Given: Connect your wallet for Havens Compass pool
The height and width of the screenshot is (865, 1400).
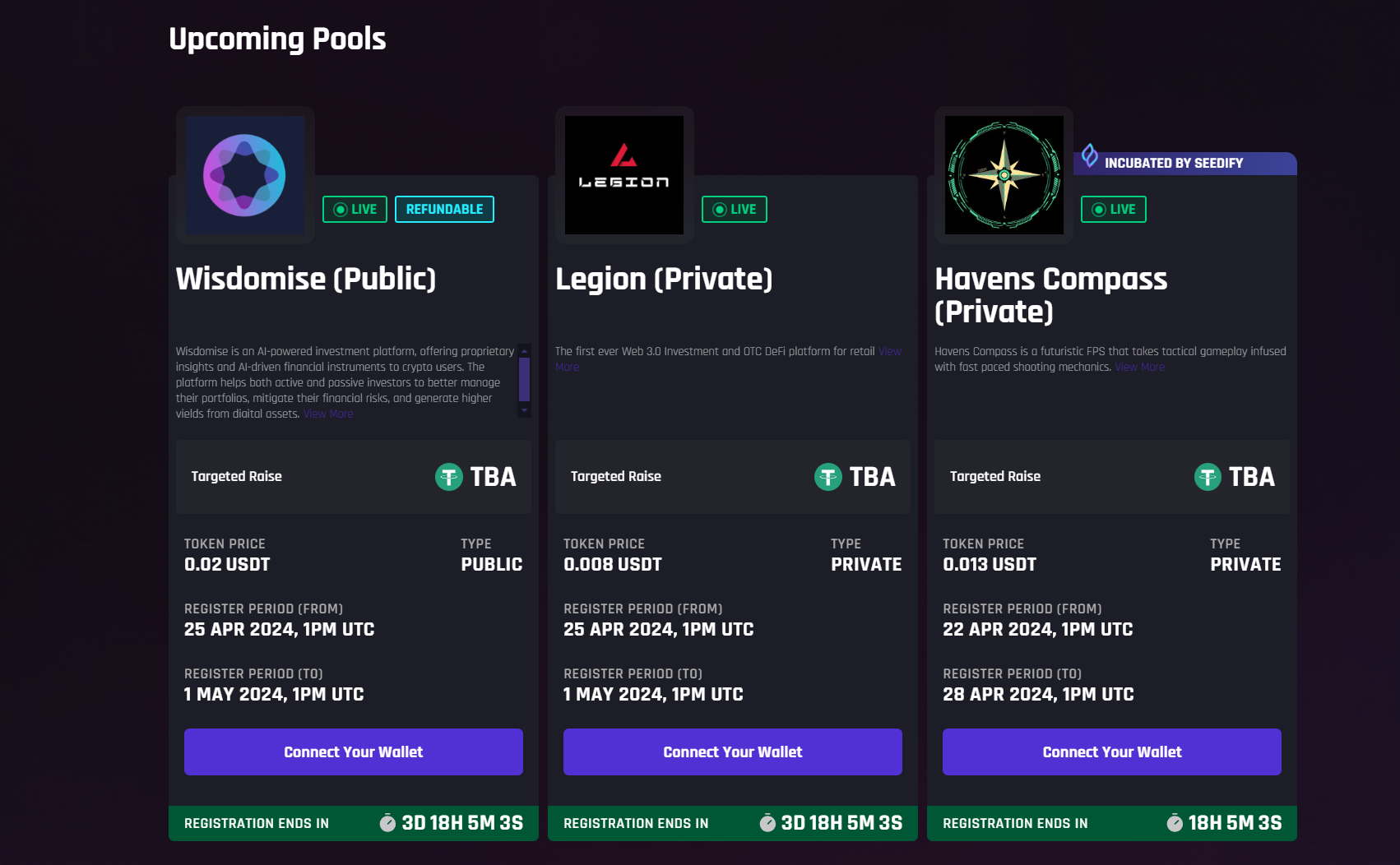Looking at the screenshot, I should [x=1112, y=752].
